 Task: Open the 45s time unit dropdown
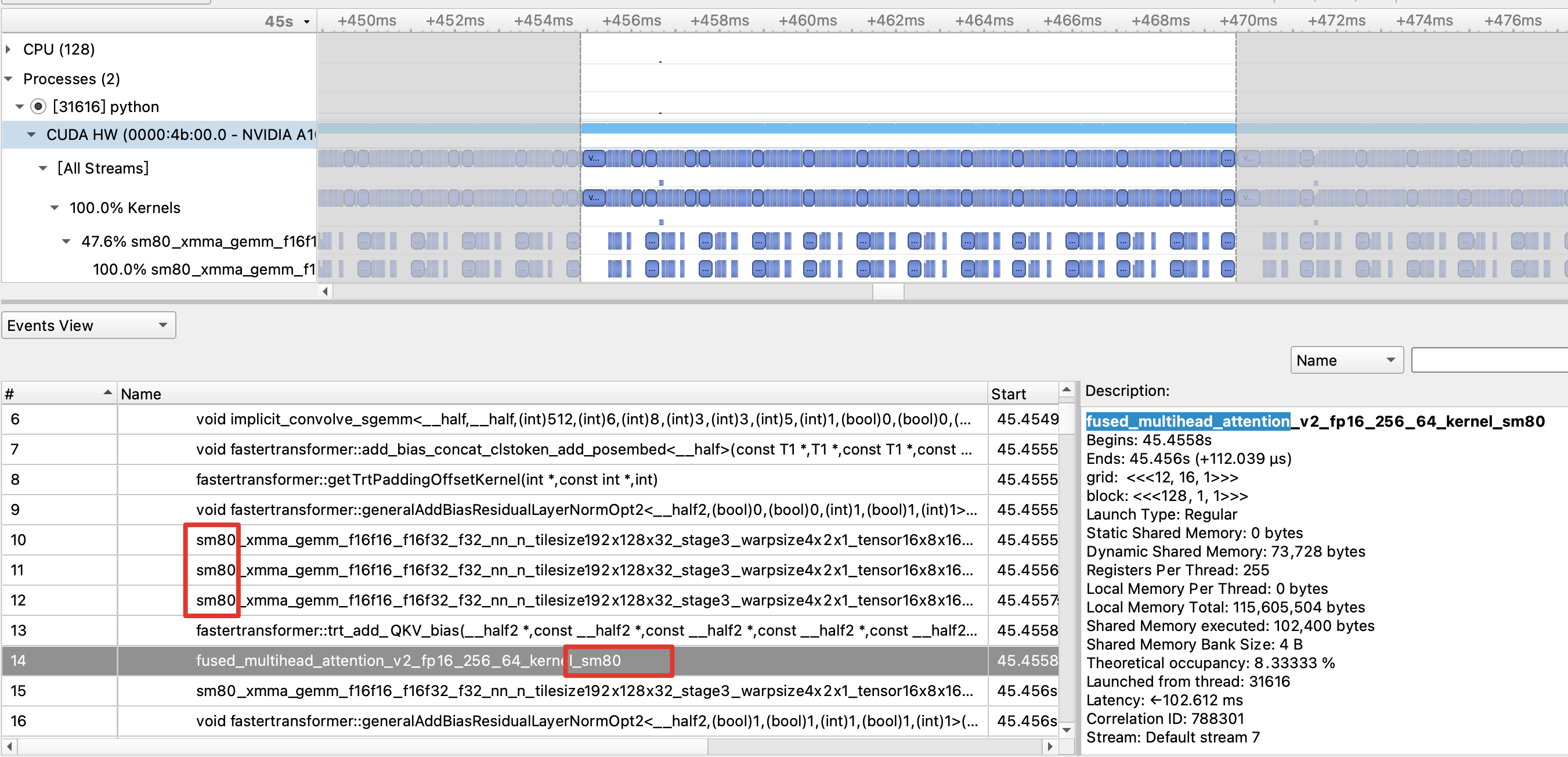tap(307, 22)
